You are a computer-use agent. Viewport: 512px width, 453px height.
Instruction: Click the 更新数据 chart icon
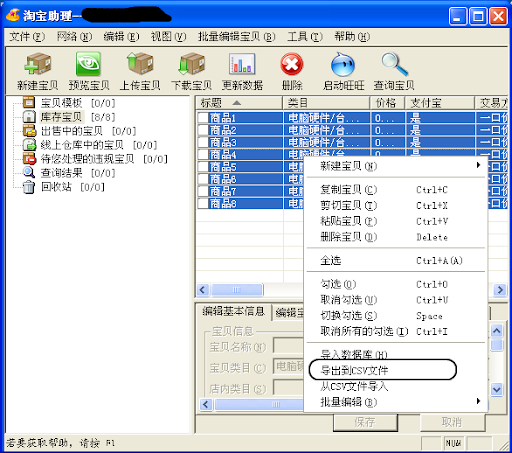(x=242, y=64)
